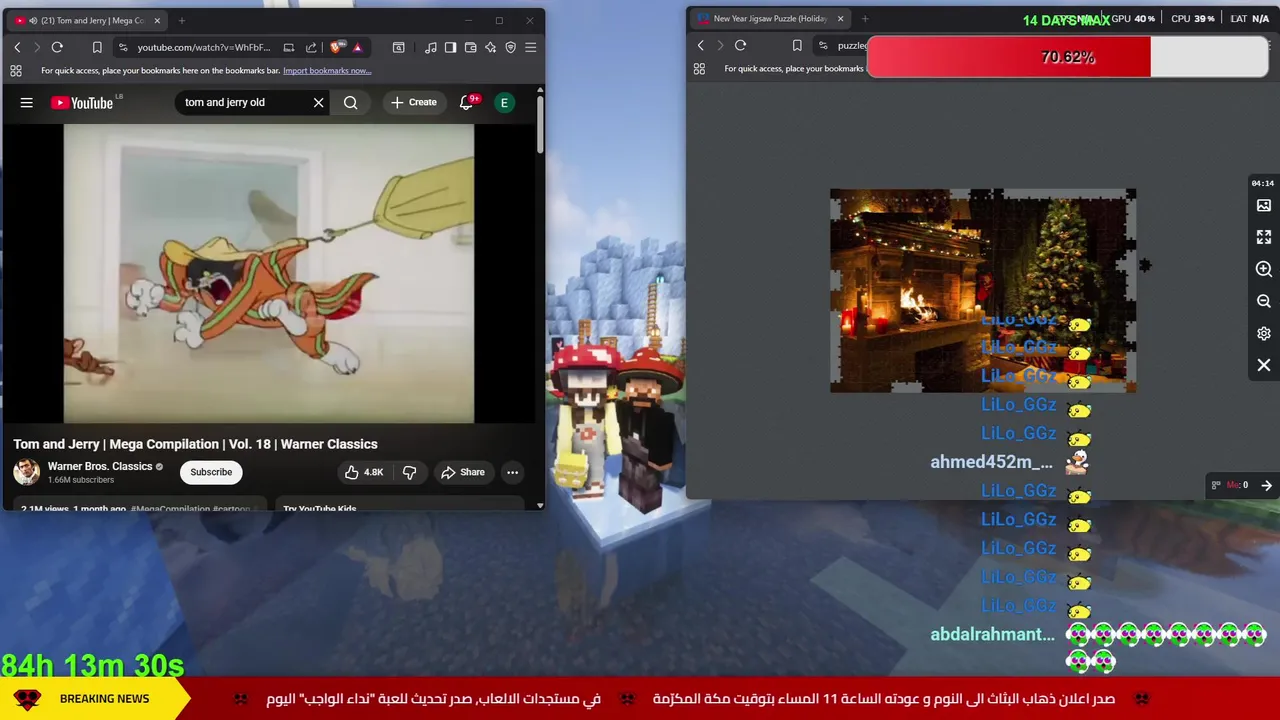
Task: Open the apps grid icon on YouTube window bookmarks bar
Action: tap(16, 71)
